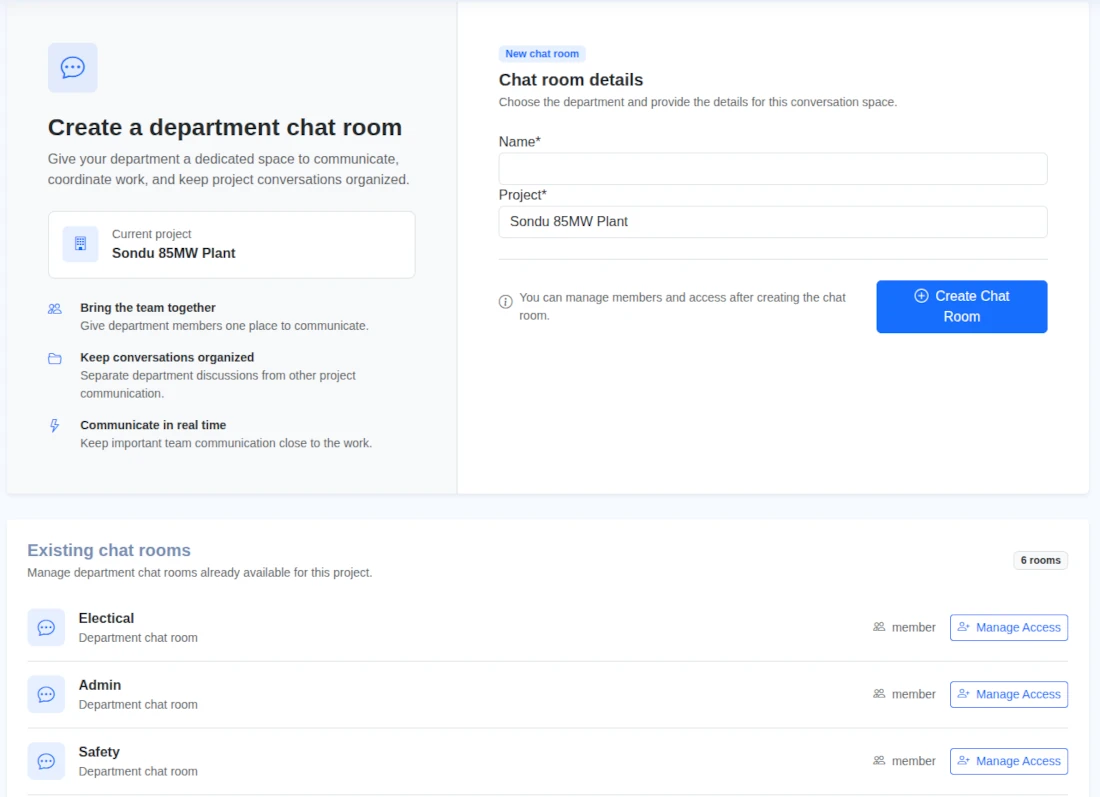Click the folder icon beside Keep conversations organized
1100x797 pixels.
coord(55,359)
